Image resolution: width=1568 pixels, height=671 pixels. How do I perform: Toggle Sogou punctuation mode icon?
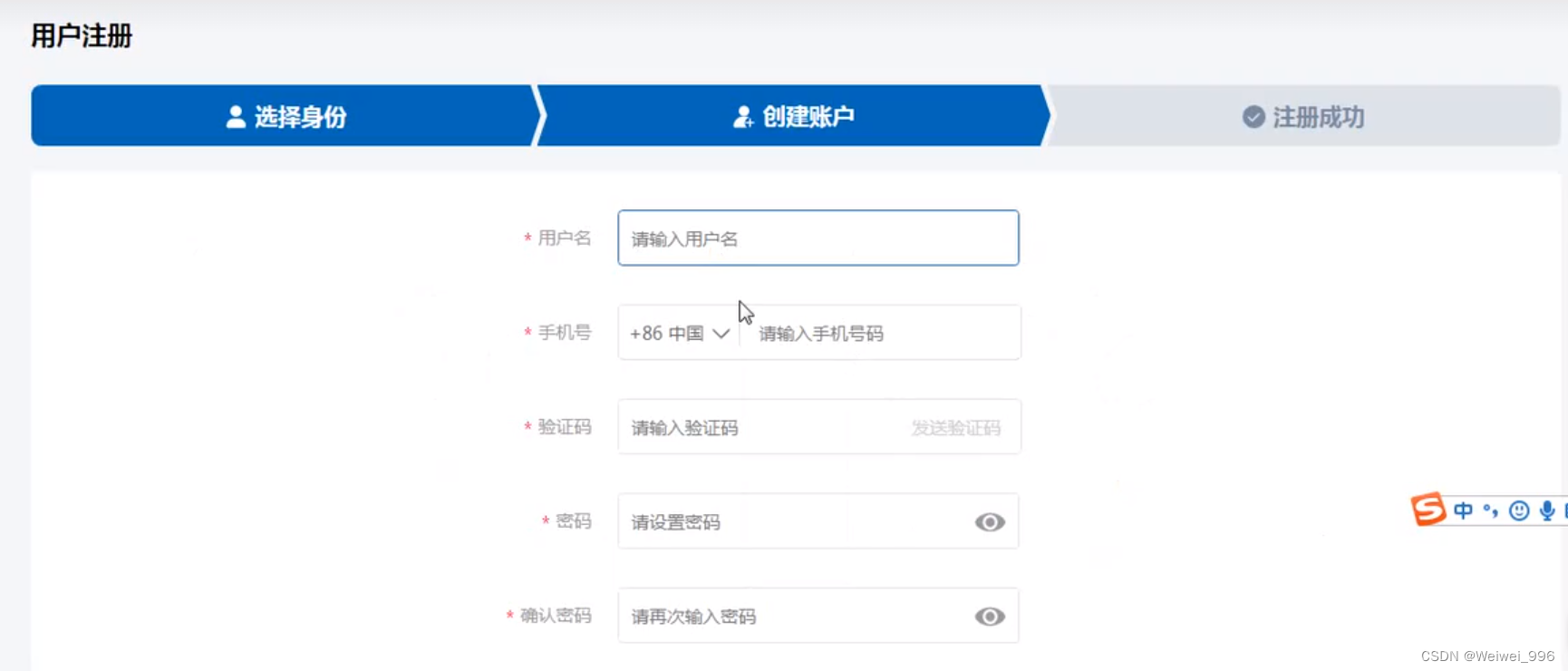1491,511
